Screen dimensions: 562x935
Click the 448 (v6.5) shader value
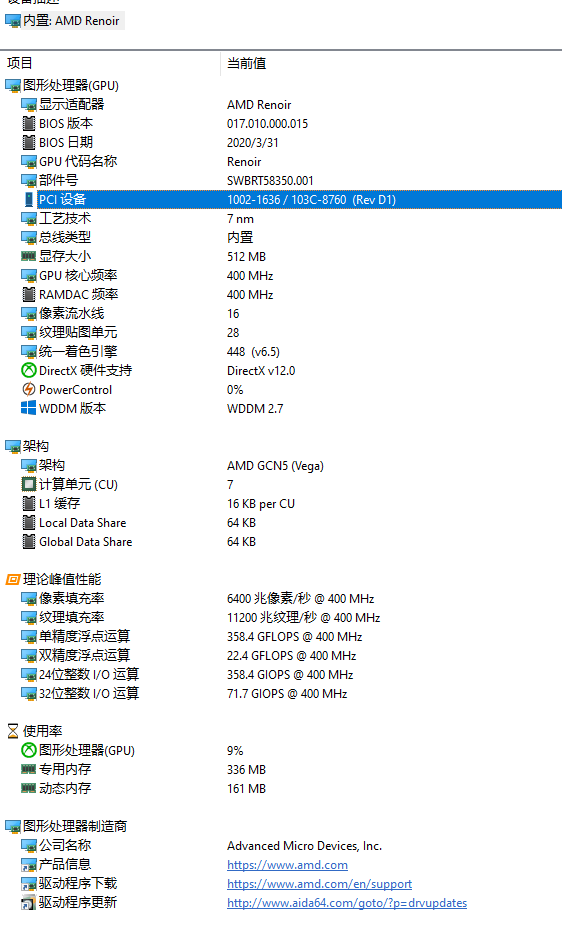(x=254, y=352)
